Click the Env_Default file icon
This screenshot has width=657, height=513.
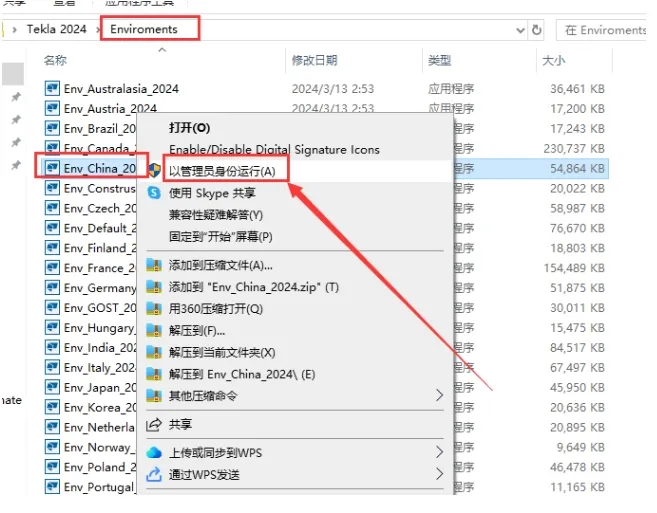tap(52, 228)
